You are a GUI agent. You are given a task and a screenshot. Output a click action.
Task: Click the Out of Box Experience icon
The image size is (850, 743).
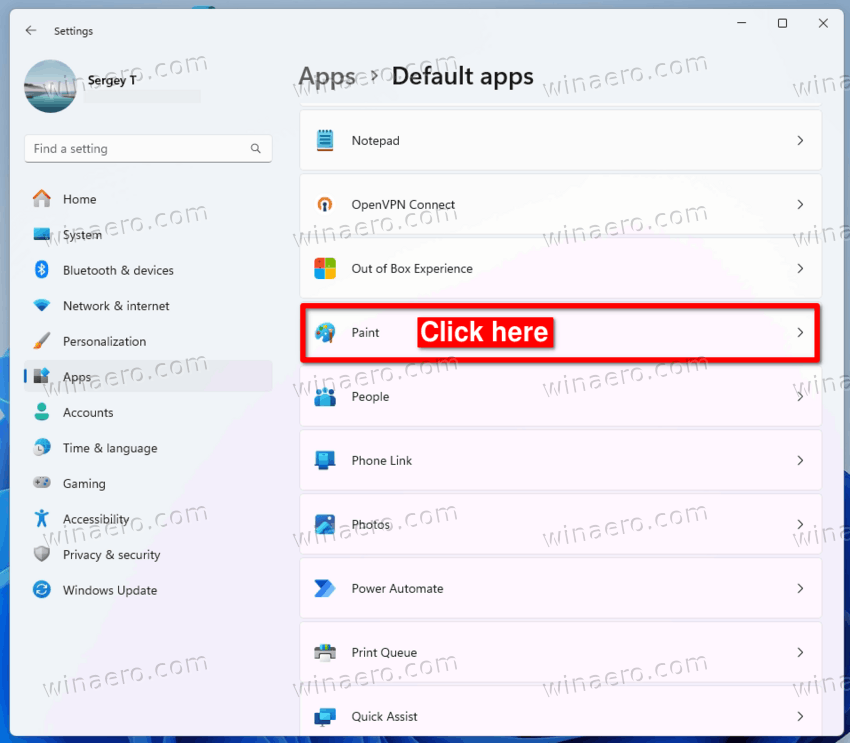(325, 268)
